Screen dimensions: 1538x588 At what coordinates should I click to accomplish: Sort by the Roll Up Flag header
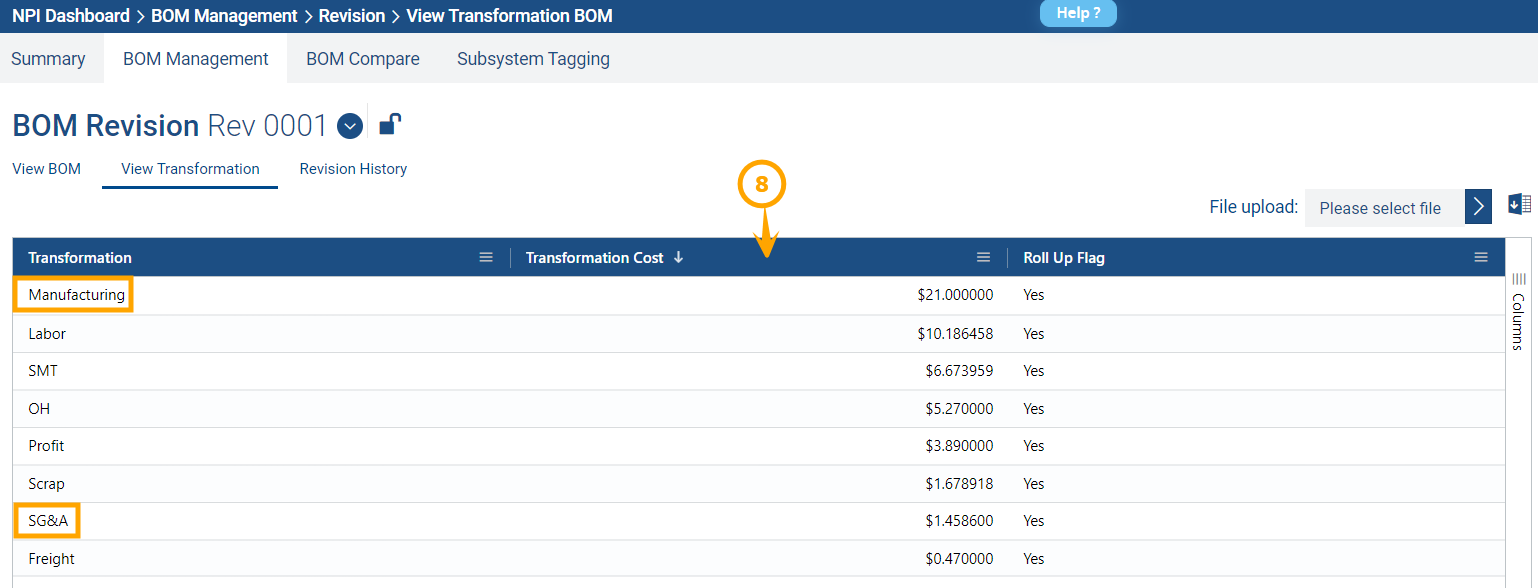[x=1064, y=258]
